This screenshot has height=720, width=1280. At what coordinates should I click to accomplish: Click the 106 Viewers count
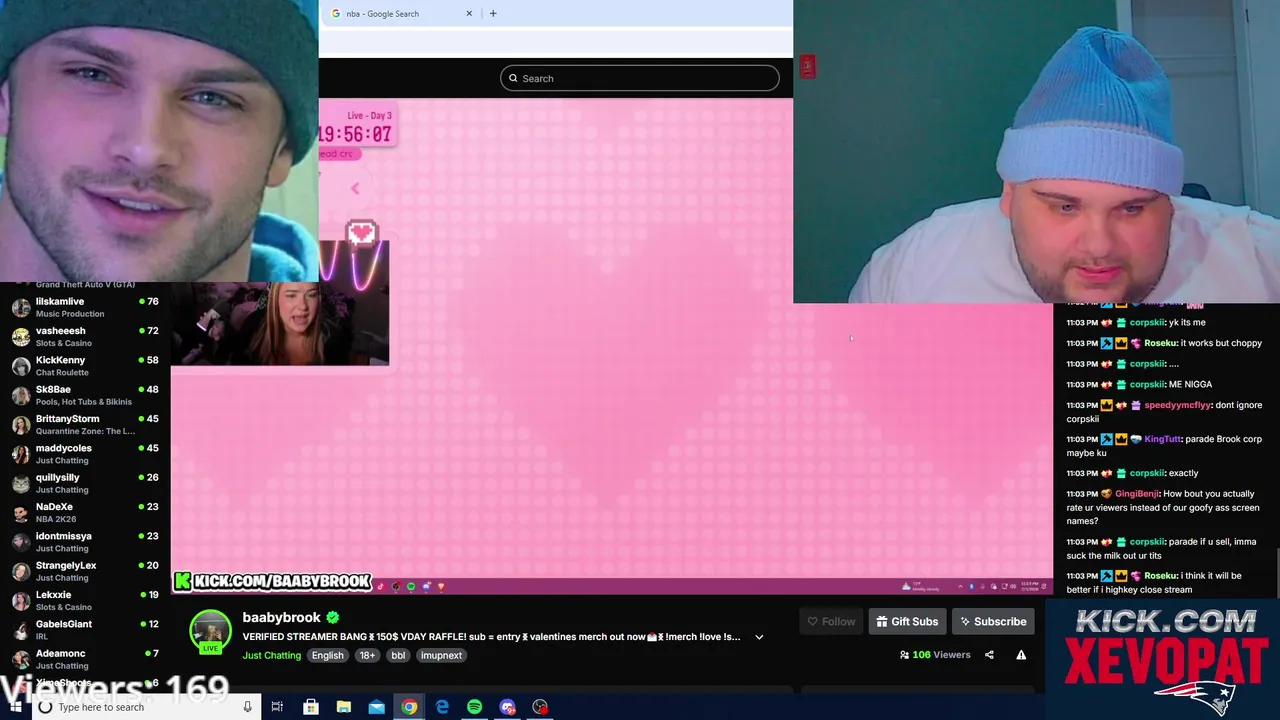(935, 655)
